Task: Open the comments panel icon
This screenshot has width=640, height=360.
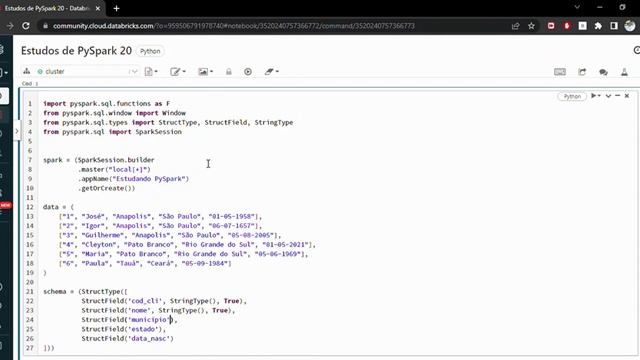Action: pyautogui.click(x=603, y=72)
